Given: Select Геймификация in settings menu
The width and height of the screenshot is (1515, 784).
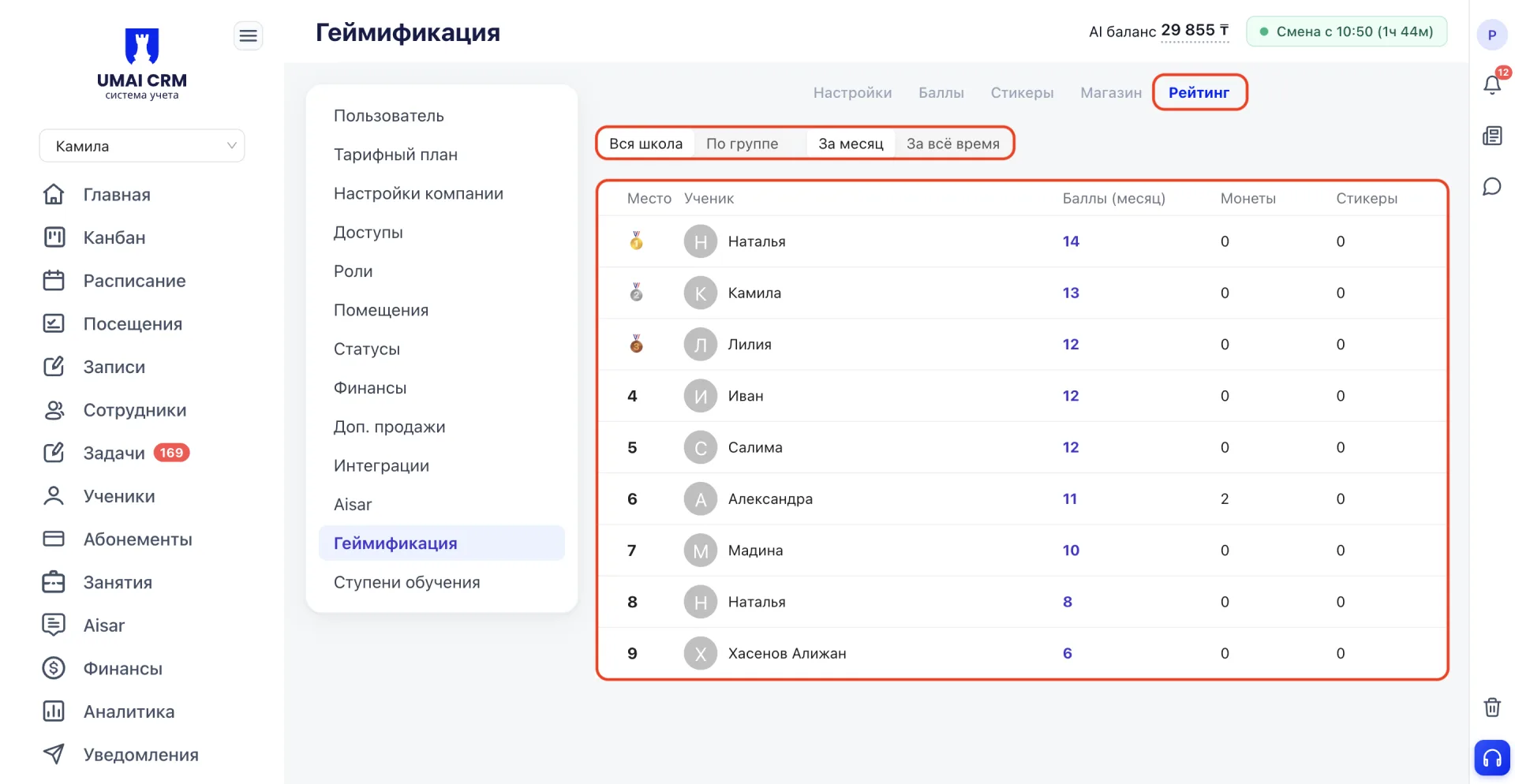Looking at the screenshot, I should (x=442, y=543).
